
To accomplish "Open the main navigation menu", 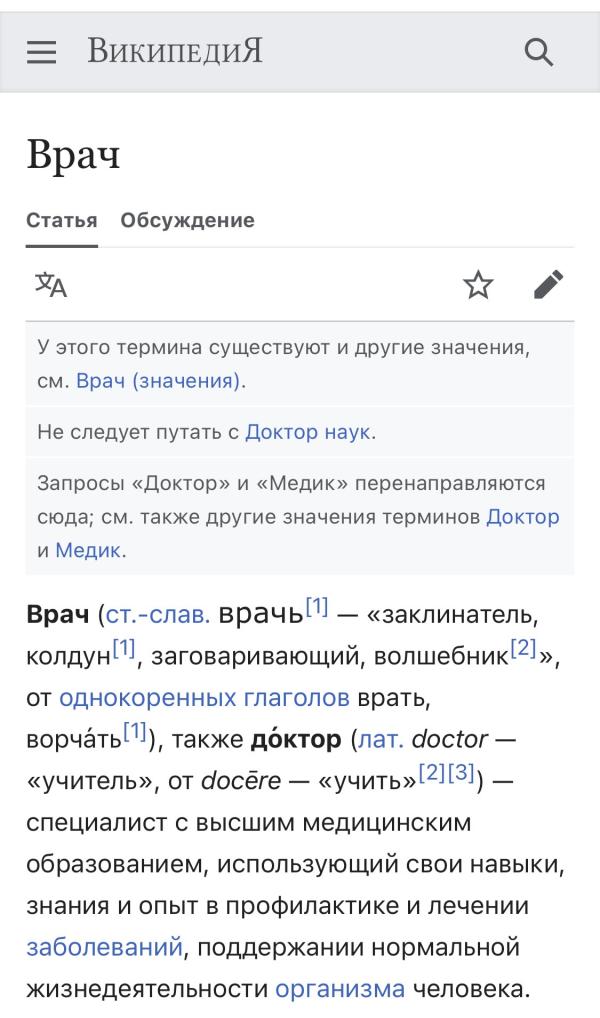I will [x=40, y=51].
